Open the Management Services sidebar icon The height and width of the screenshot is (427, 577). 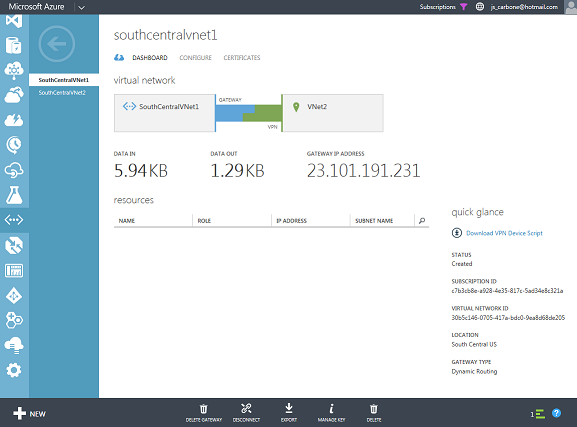tap(14, 271)
